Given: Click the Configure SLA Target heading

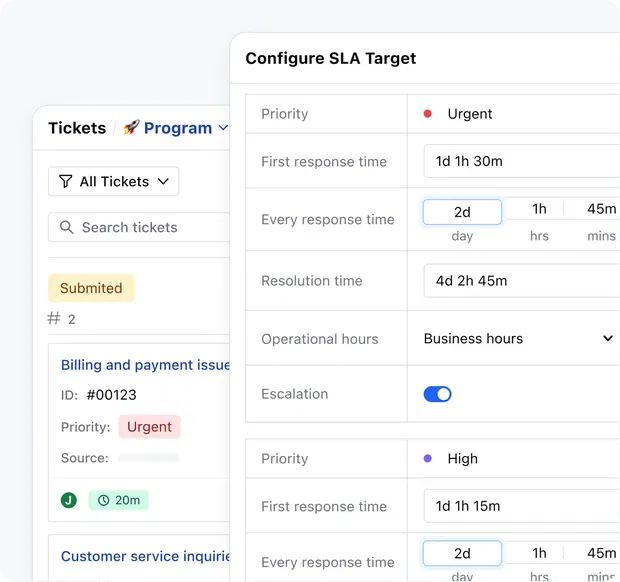Looking at the screenshot, I should click(x=331, y=59).
